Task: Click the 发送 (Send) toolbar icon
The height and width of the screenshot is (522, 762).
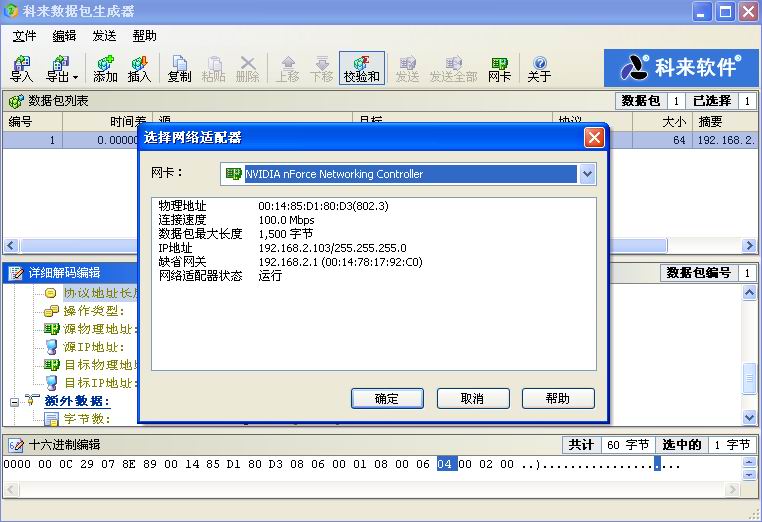Action: click(x=407, y=69)
